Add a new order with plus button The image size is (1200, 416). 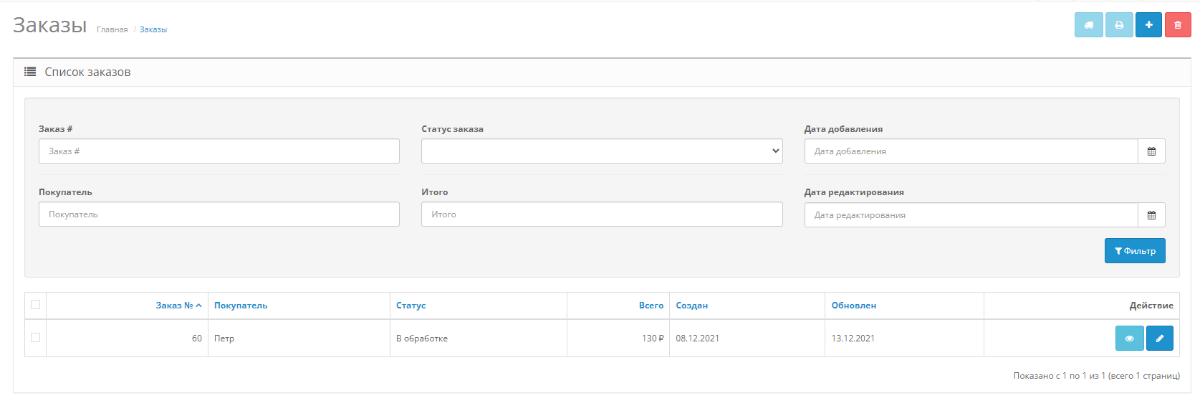pos(1149,24)
